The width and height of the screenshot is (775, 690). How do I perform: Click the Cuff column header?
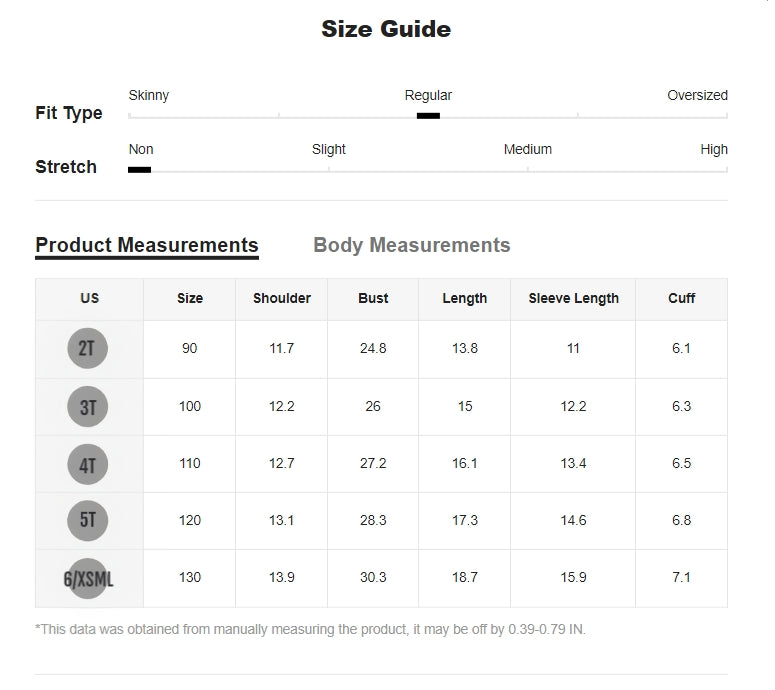682,298
